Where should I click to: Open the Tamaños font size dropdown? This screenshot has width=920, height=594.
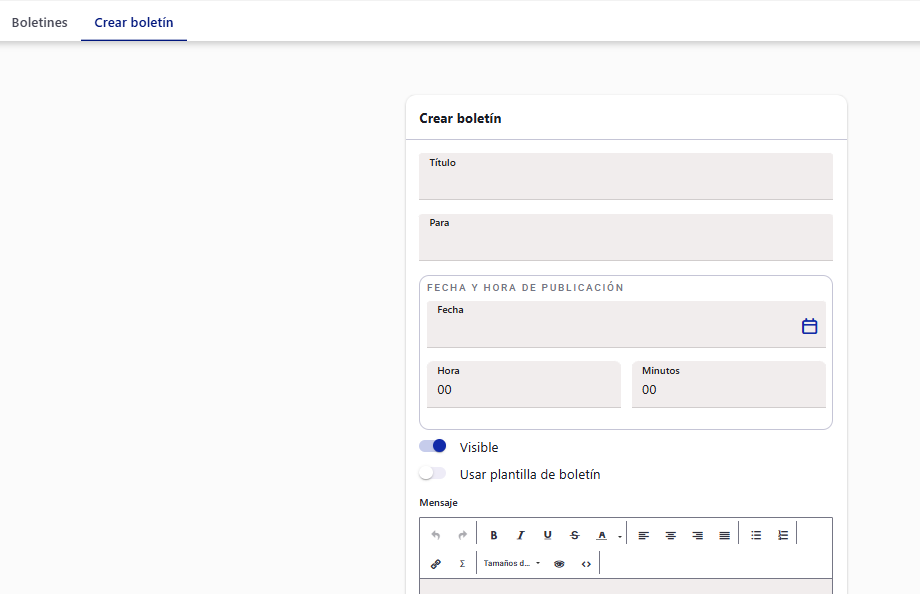(x=511, y=563)
